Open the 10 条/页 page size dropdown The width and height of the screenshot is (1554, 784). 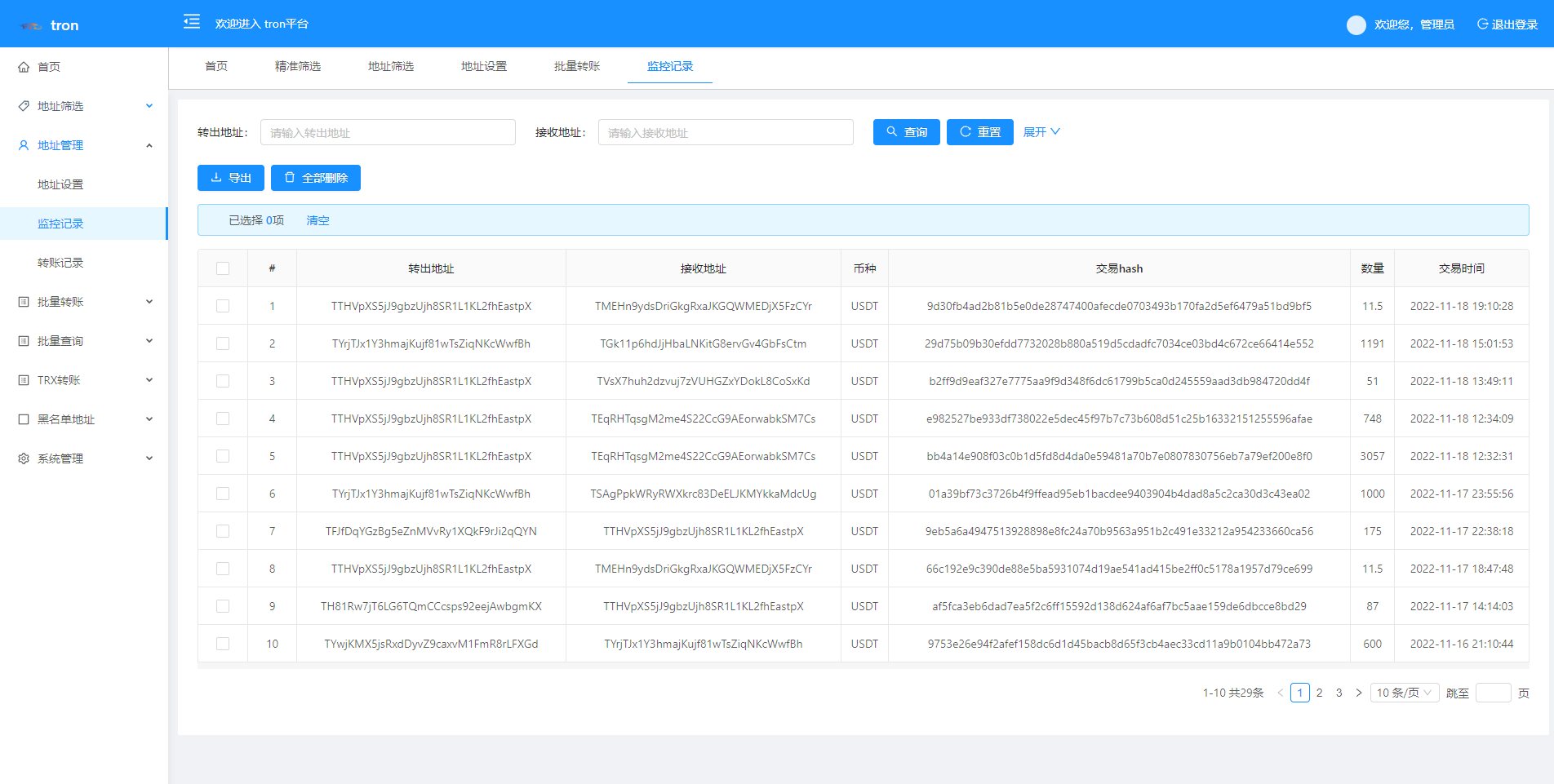click(x=1404, y=693)
